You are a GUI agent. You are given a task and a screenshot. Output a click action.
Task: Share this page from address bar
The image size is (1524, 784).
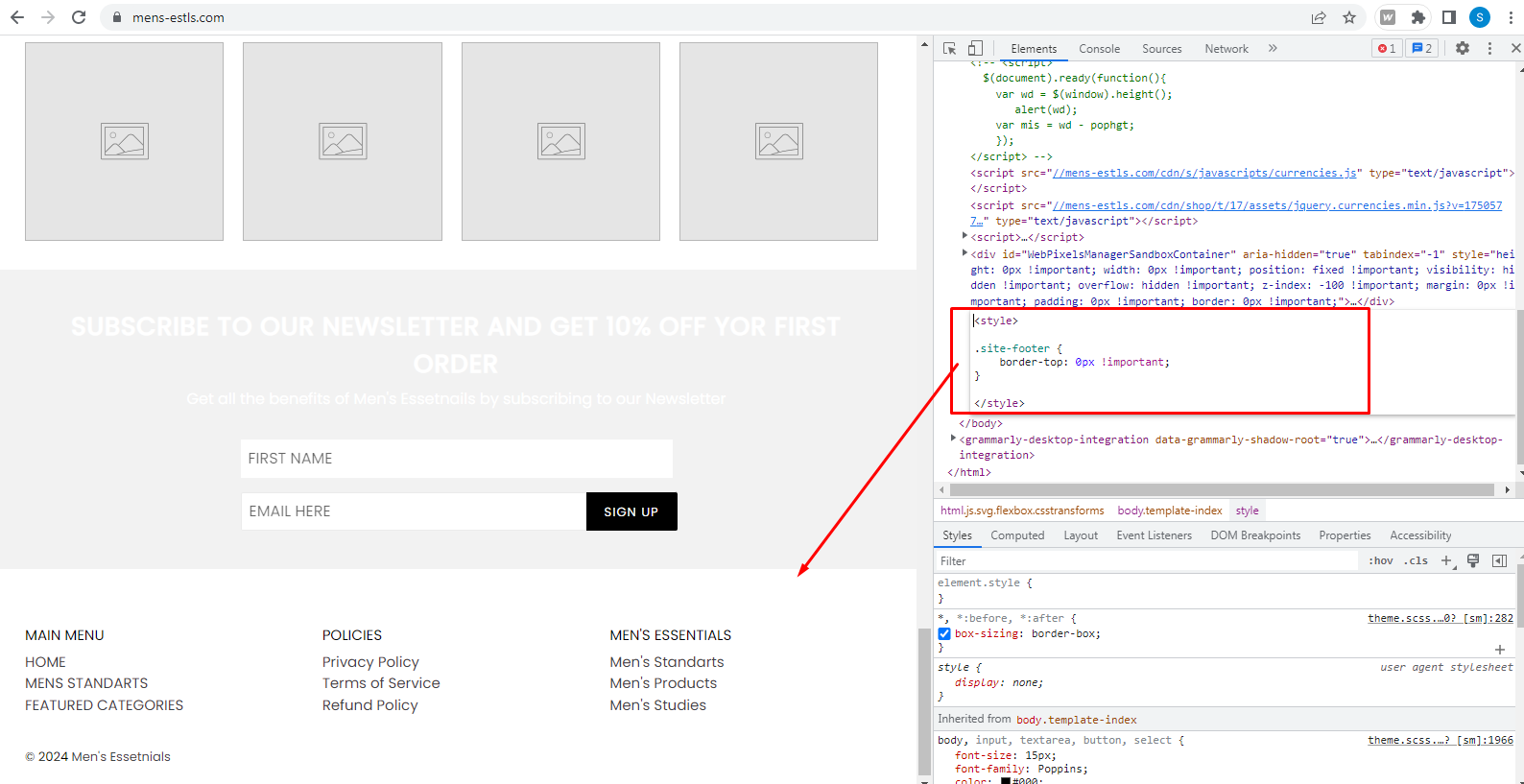point(1319,17)
